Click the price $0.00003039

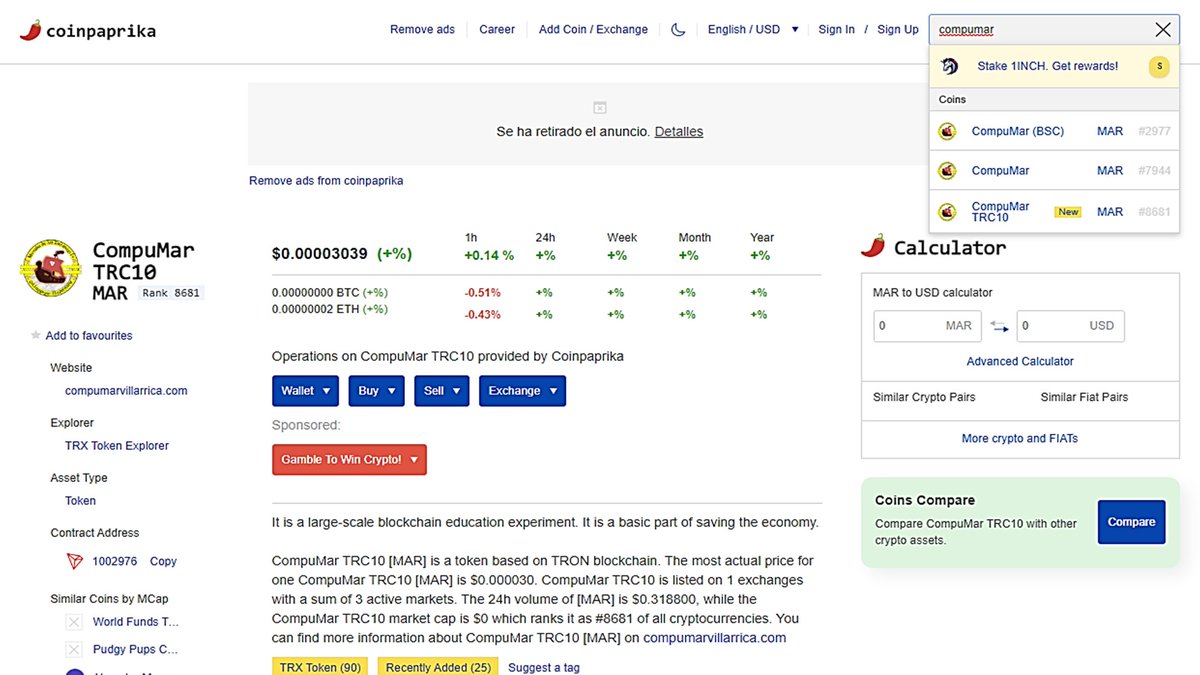320,254
